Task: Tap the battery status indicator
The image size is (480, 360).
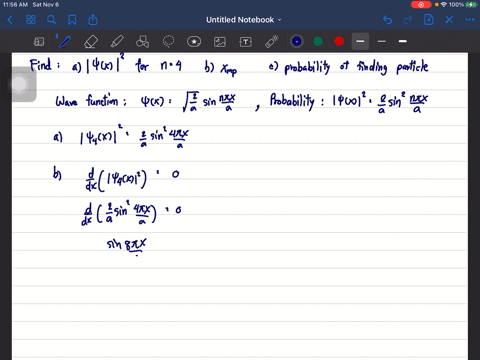Action: (x=471, y=5)
